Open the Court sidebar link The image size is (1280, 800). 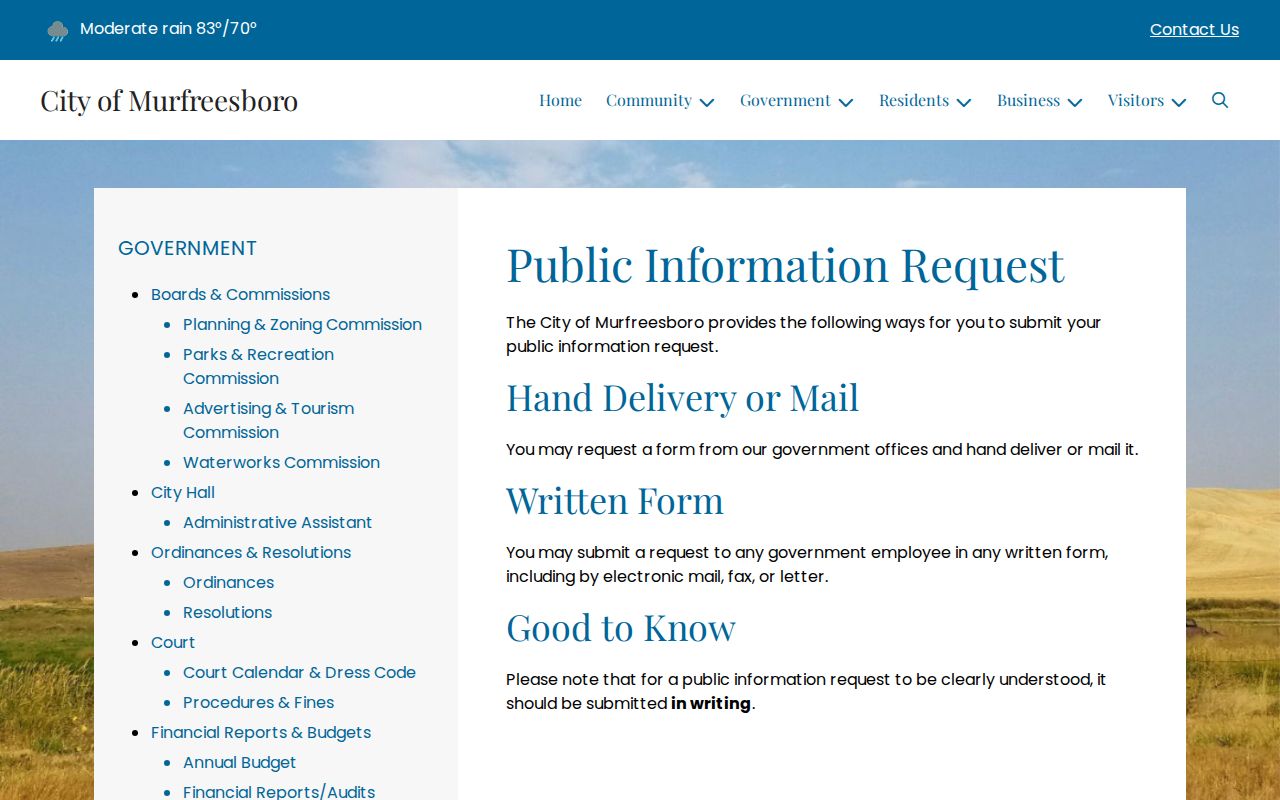pos(173,642)
